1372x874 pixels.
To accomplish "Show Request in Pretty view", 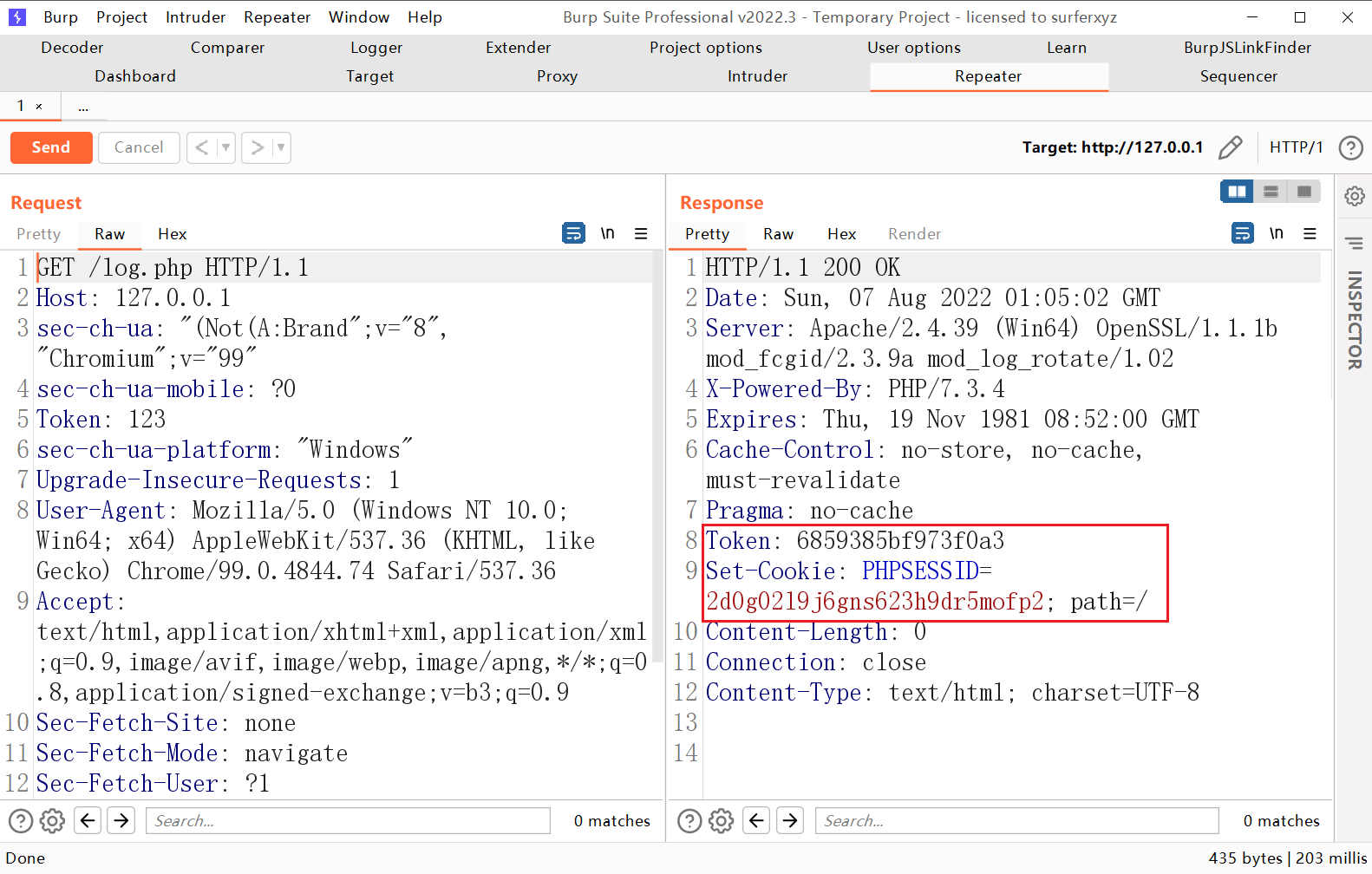I will point(39,234).
